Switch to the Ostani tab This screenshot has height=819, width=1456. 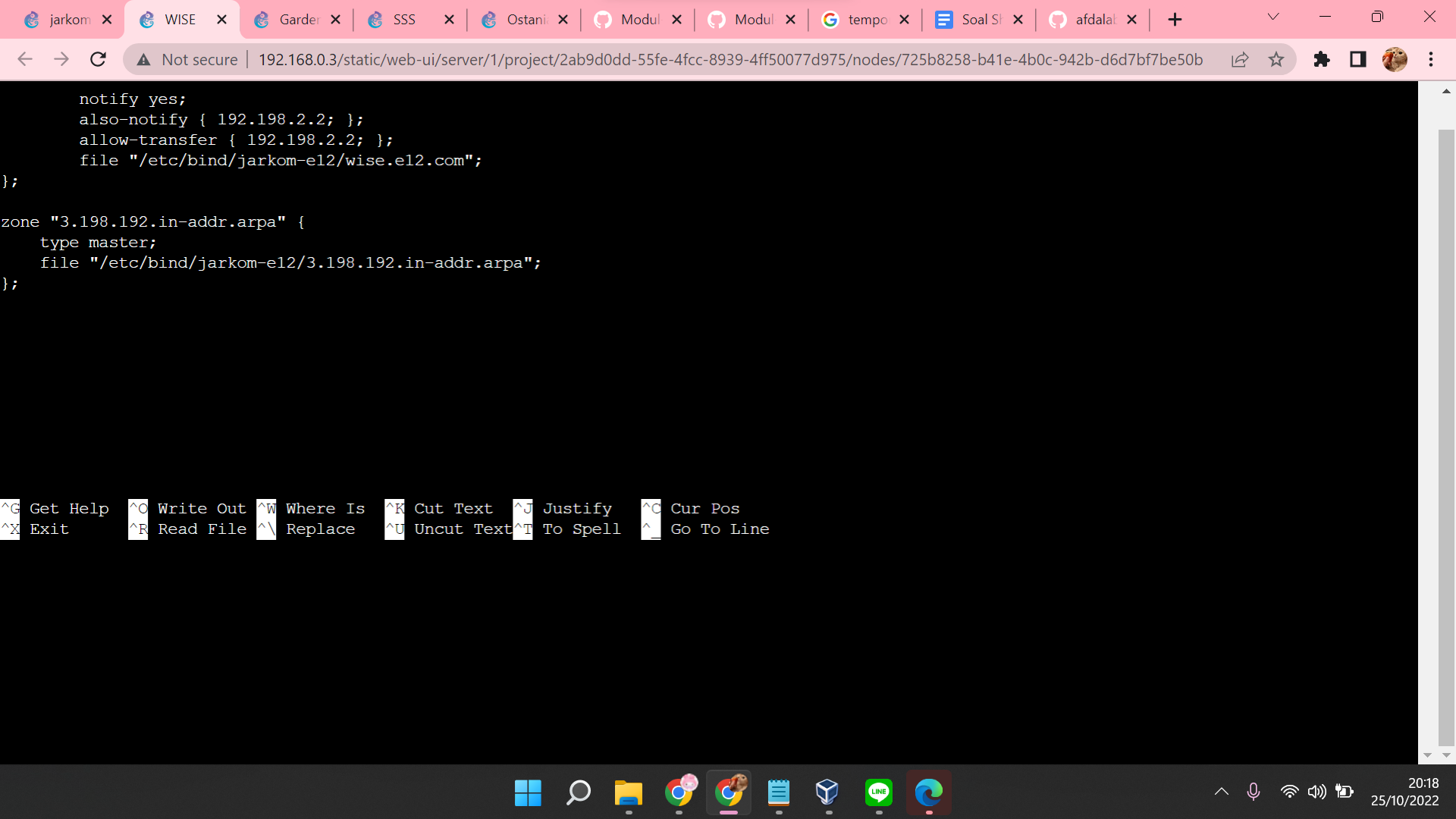coord(519,19)
